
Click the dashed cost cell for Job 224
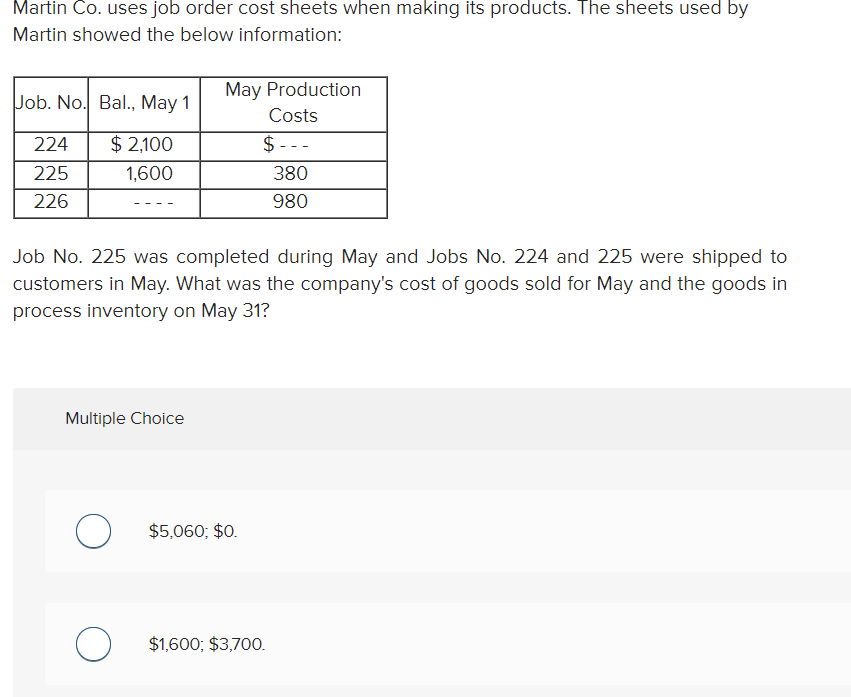[x=292, y=145]
